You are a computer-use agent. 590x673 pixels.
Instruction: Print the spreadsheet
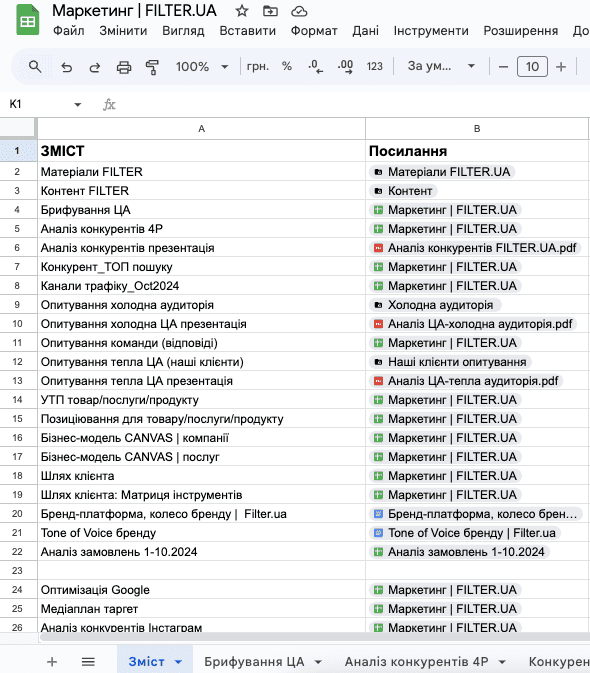tap(124, 67)
